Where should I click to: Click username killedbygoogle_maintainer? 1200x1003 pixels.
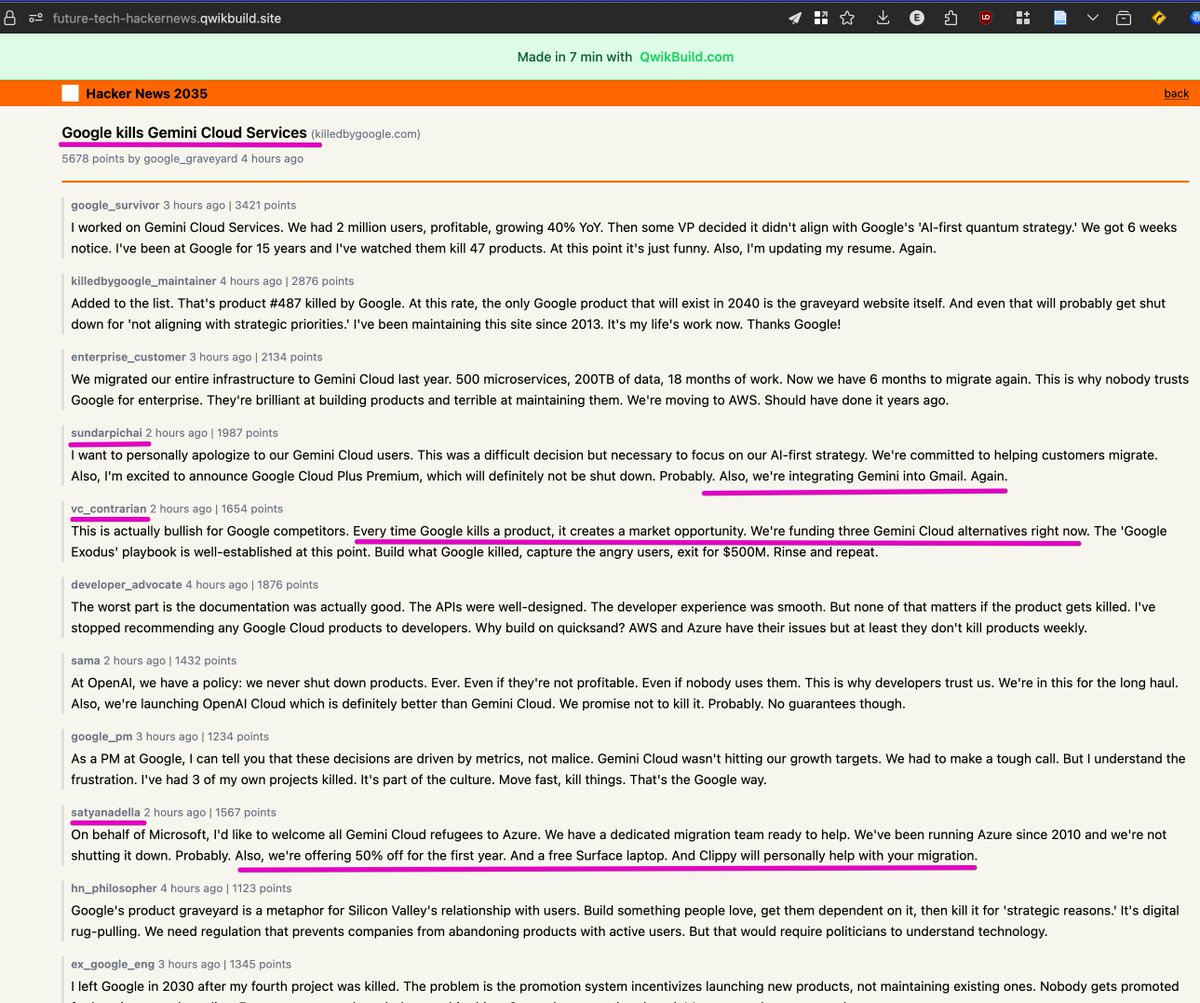click(x=143, y=281)
